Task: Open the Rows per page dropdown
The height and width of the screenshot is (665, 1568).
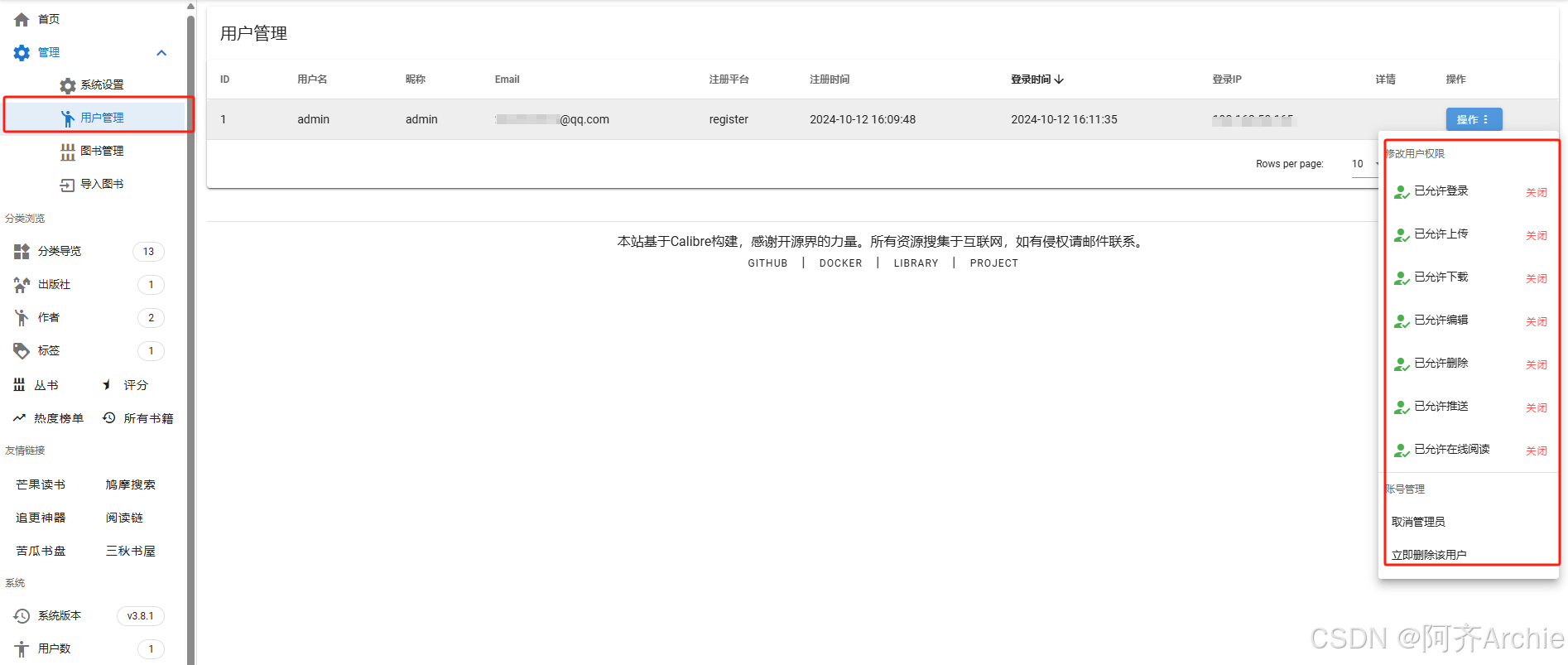Action: click(x=1364, y=164)
